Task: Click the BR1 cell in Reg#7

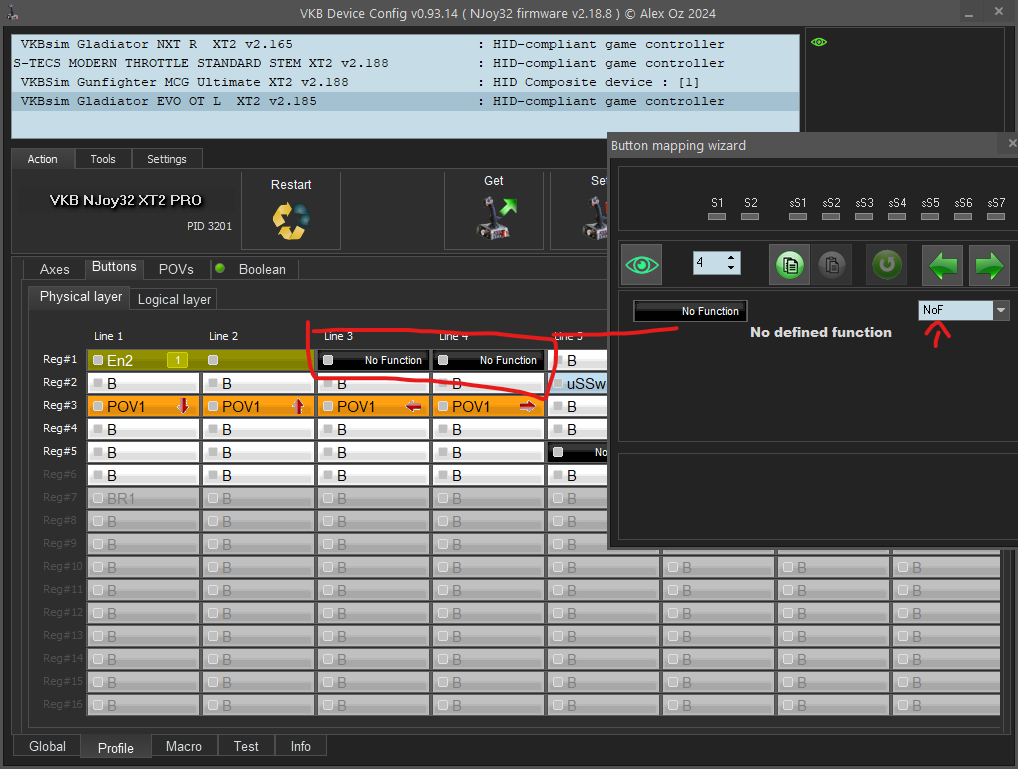Action: pyautogui.click(x=143, y=499)
